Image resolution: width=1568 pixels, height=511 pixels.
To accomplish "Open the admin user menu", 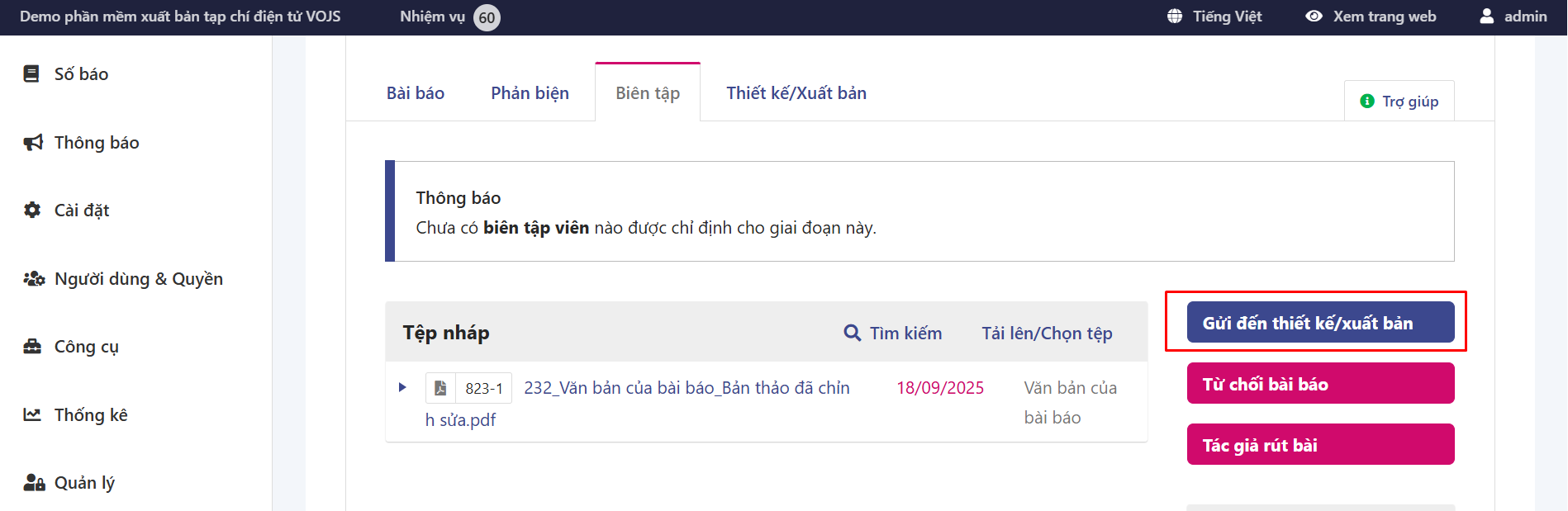I will tap(1513, 17).
